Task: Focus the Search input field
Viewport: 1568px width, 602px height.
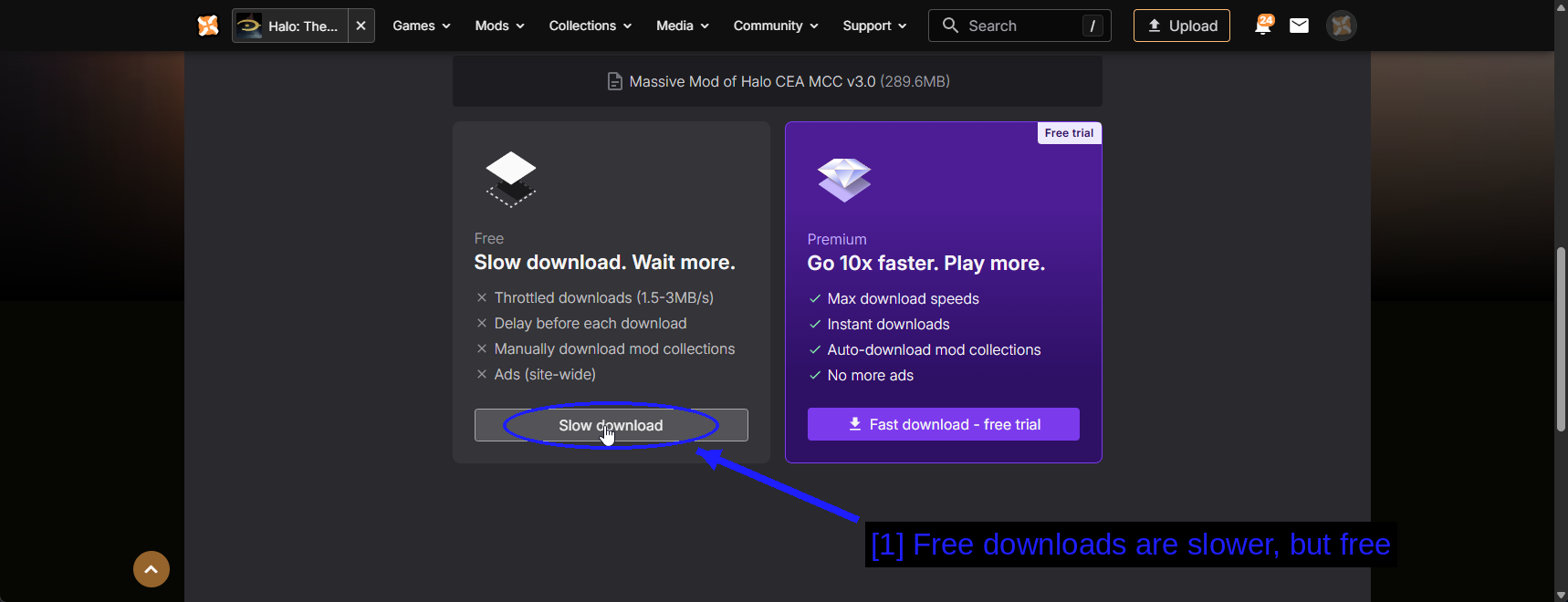Action: tap(1019, 26)
